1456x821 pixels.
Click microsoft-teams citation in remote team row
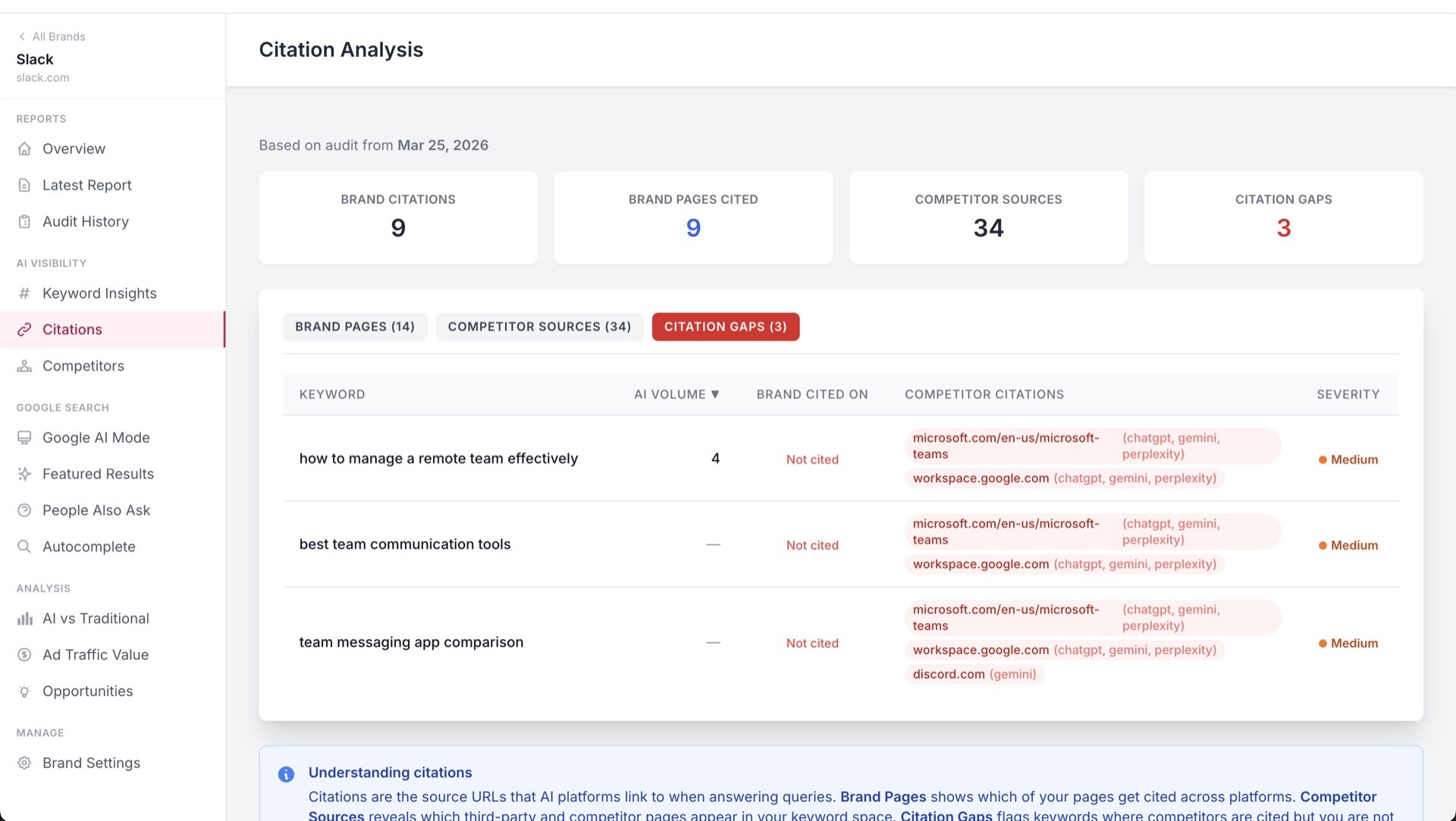(1093, 446)
